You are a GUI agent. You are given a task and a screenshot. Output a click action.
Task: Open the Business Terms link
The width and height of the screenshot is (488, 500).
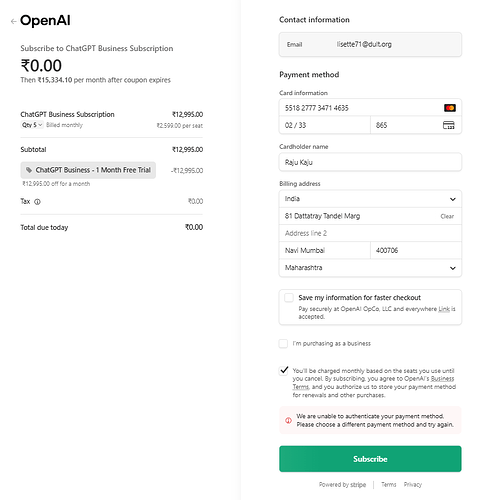(x=373, y=383)
